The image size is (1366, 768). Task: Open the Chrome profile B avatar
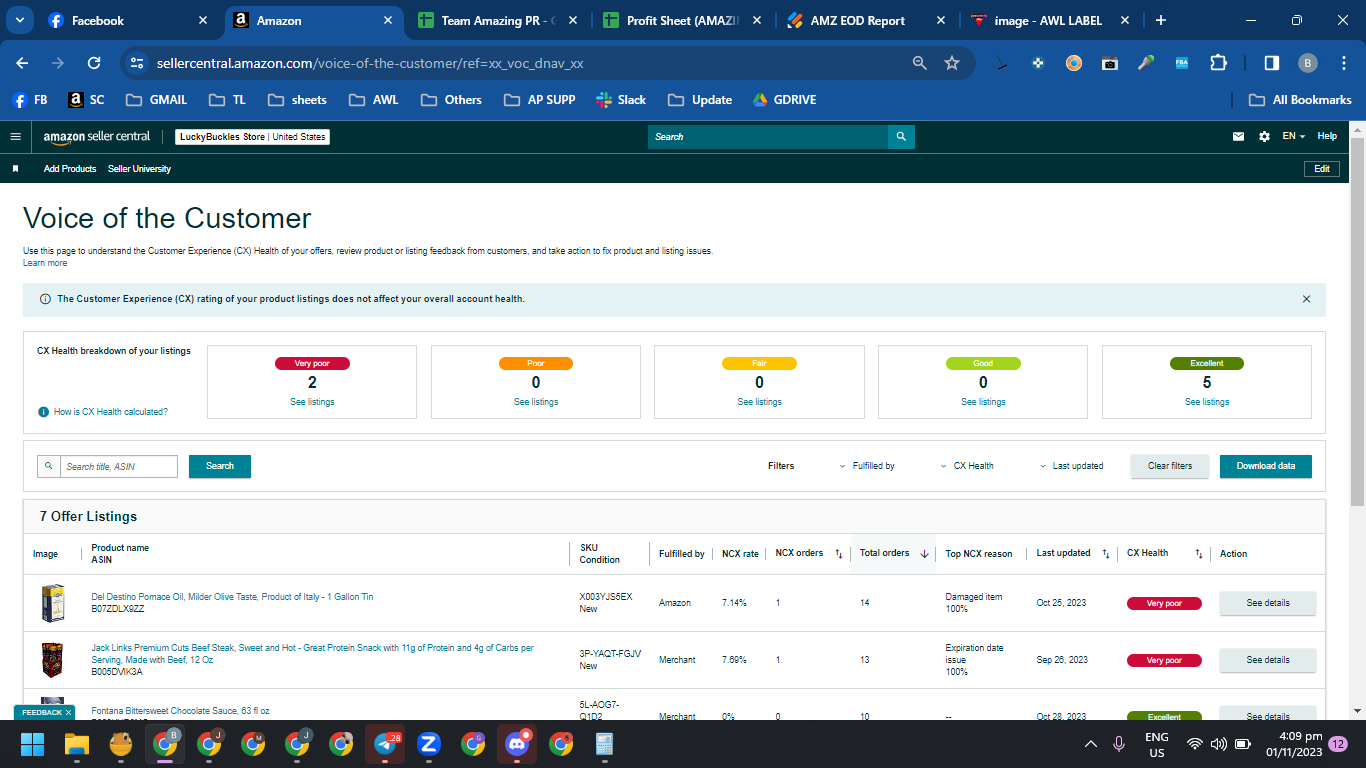(x=1308, y=63)
